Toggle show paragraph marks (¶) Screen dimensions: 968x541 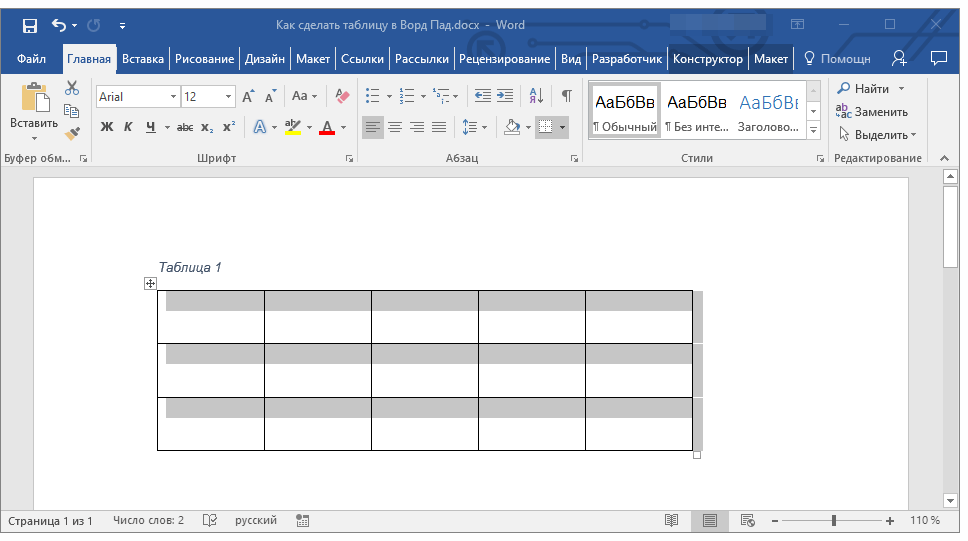pos(567,96)
